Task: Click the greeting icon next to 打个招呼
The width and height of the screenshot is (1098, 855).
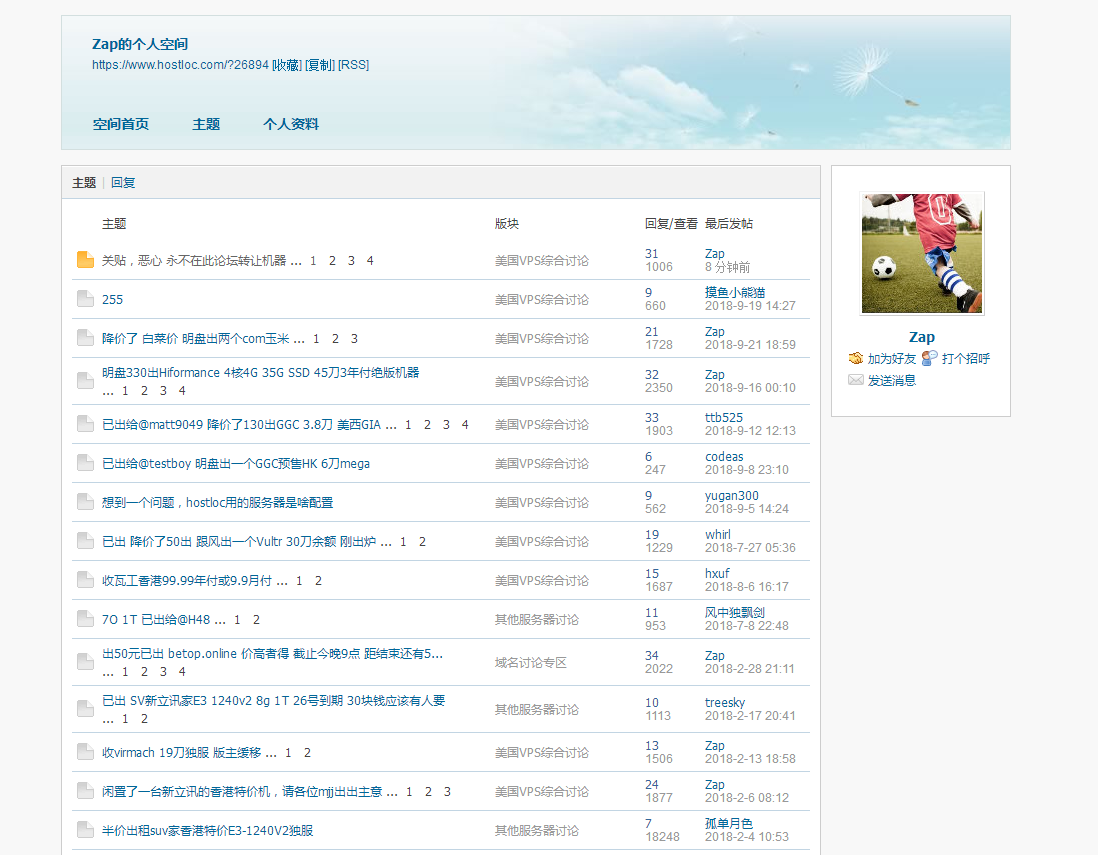Action: point(929,358)
